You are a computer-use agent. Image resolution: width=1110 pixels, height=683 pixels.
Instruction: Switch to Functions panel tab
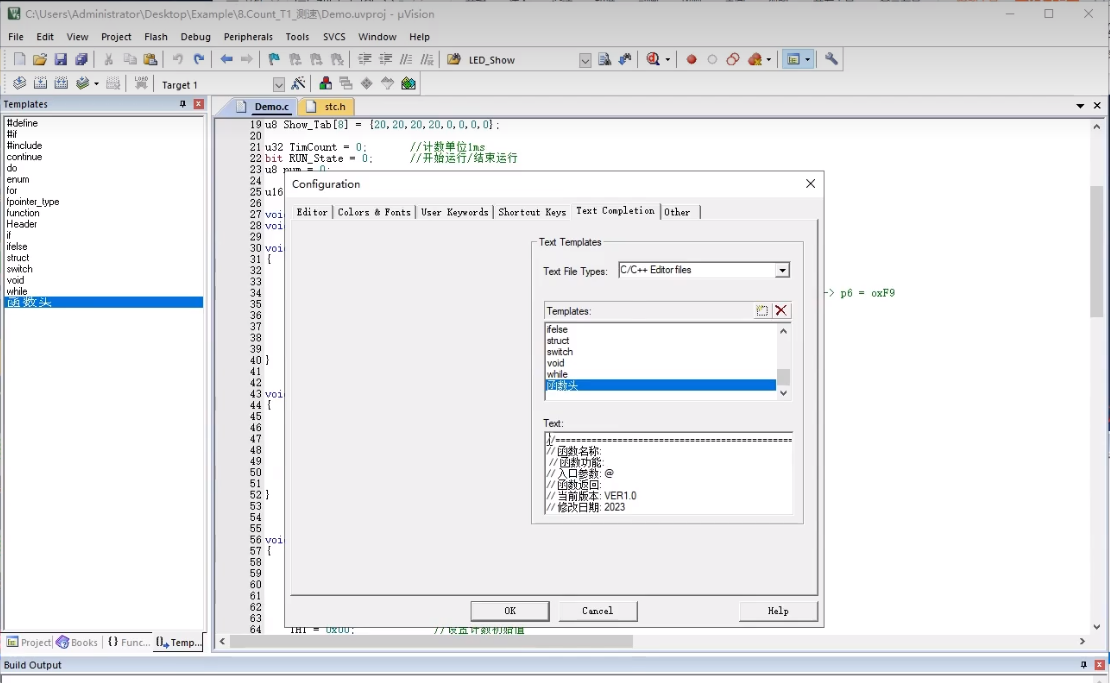pos(128,642)
